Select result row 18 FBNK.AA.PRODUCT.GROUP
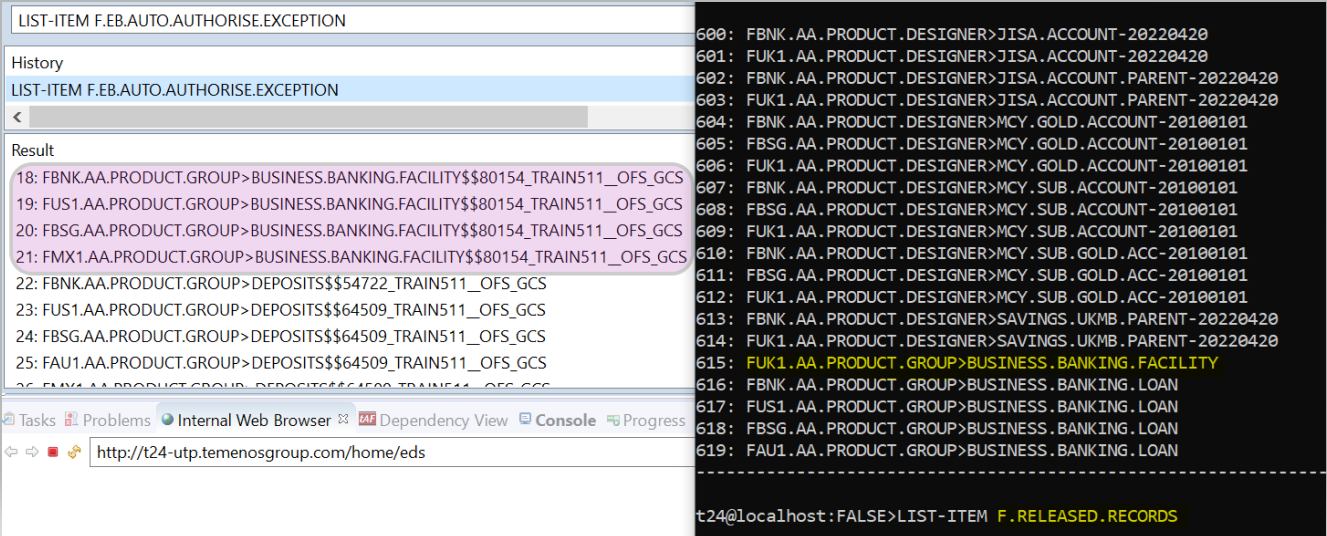1327x536 pixels. [349, 178]
